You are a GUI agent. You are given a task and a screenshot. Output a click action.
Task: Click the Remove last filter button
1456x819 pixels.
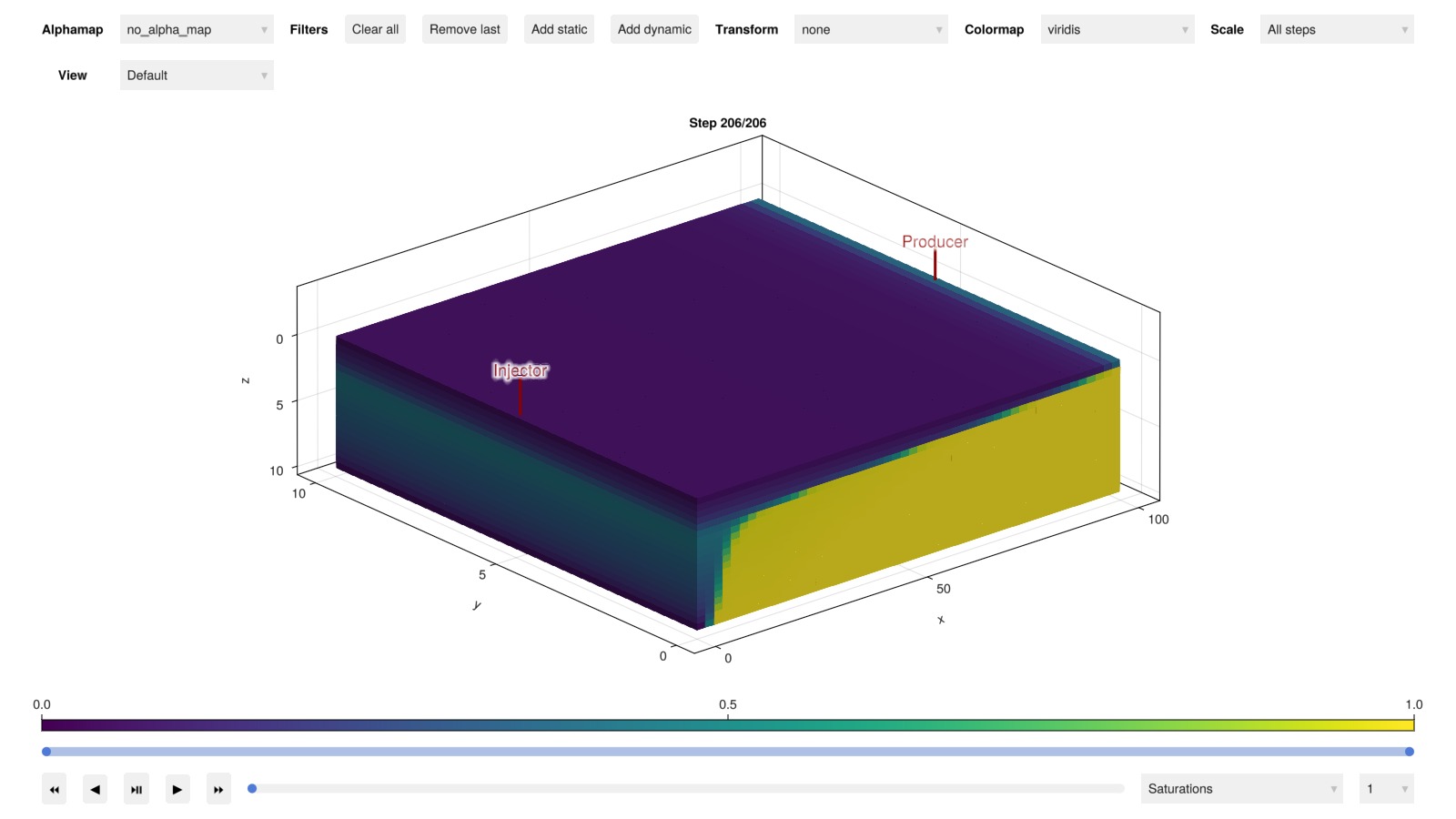tap(464, 30)
